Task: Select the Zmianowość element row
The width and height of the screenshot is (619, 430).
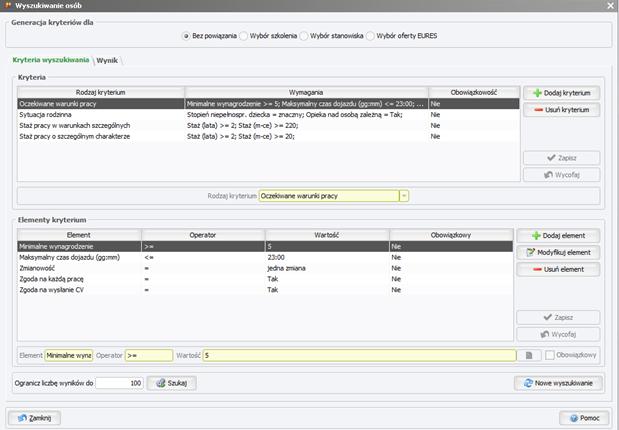Action: coord(265,268)
